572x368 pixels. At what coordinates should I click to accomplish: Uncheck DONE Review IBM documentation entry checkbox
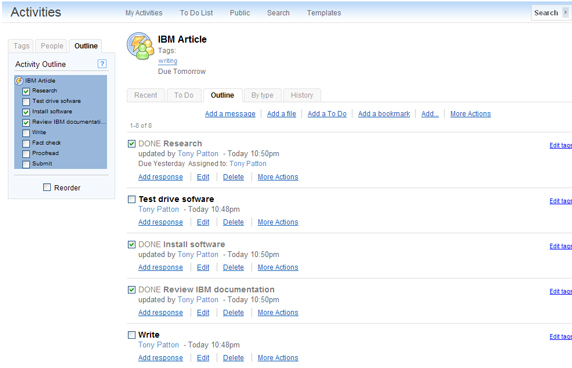[x=132, y=290]
